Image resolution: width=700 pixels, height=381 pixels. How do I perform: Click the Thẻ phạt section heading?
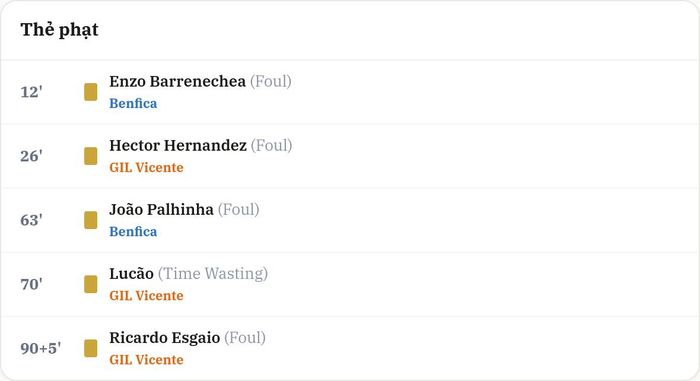[59, 30]
